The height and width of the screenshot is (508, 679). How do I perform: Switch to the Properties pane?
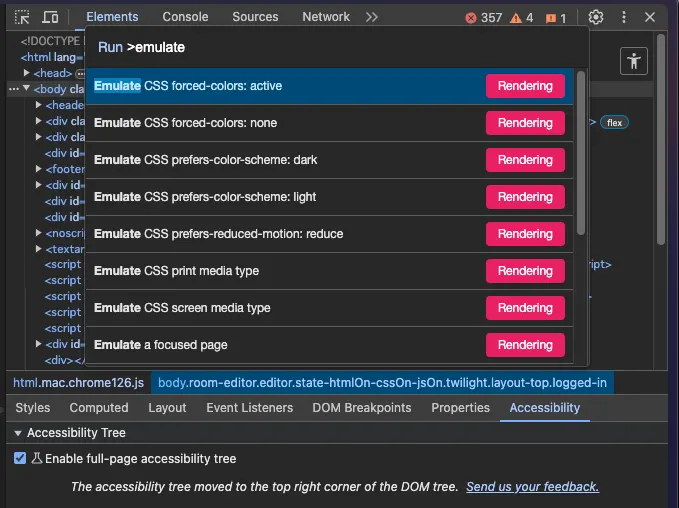click(460, 408)
